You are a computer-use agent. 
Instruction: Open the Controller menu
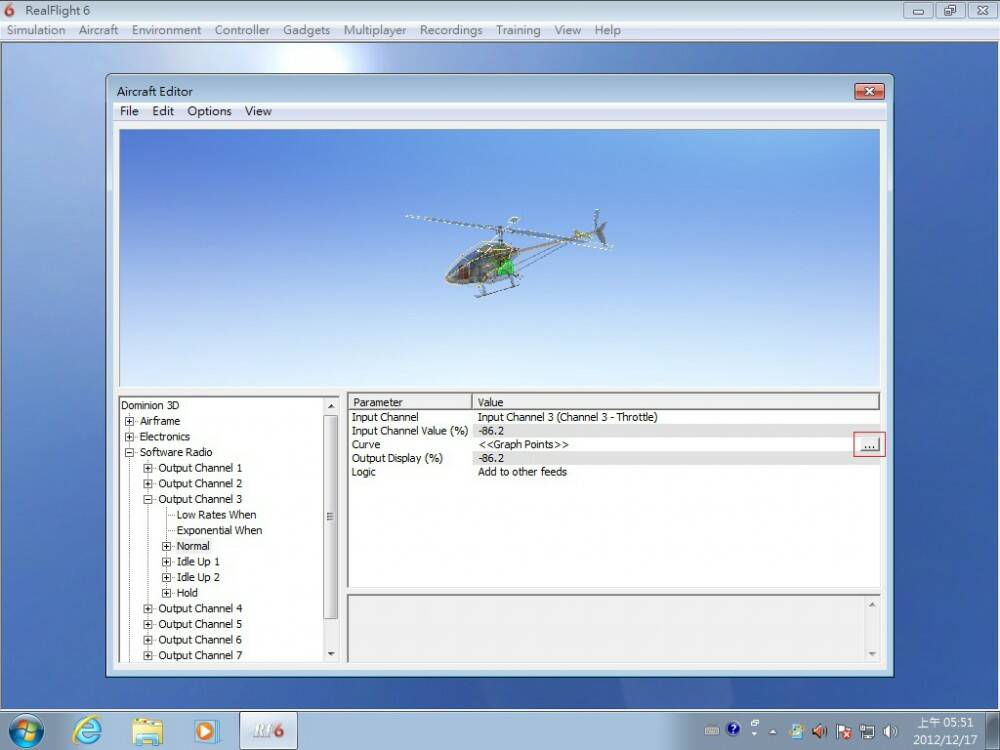pos(242,30)
